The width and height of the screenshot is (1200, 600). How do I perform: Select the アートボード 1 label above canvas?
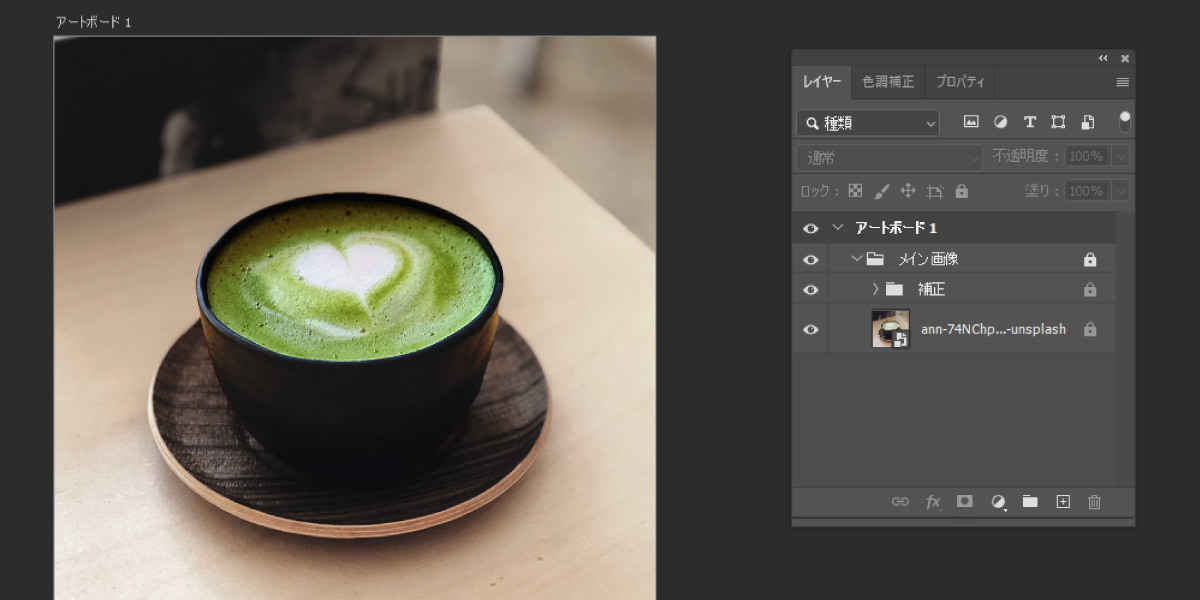click(x=93, y=23)
